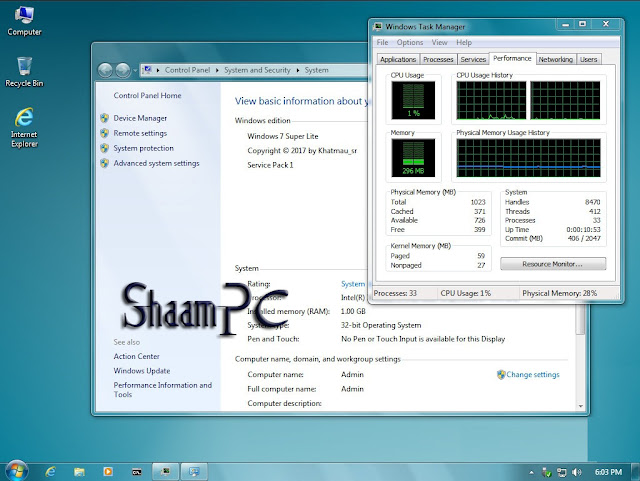
Task: Expand arrow after System and Security breadcrumb
Action: (298, 70)
